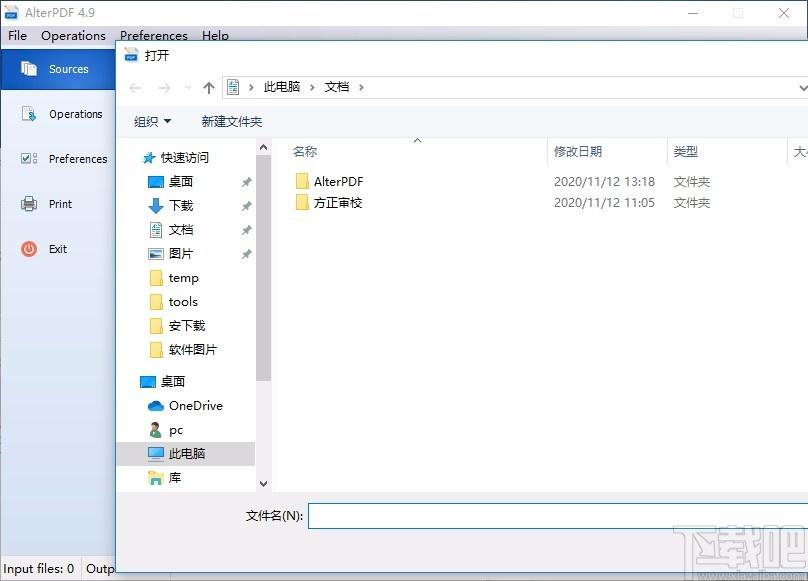Open the Operations menu in menu bar
Viewport: 808px width, 581px height.
pyautogui.click(x=73, y=36)
